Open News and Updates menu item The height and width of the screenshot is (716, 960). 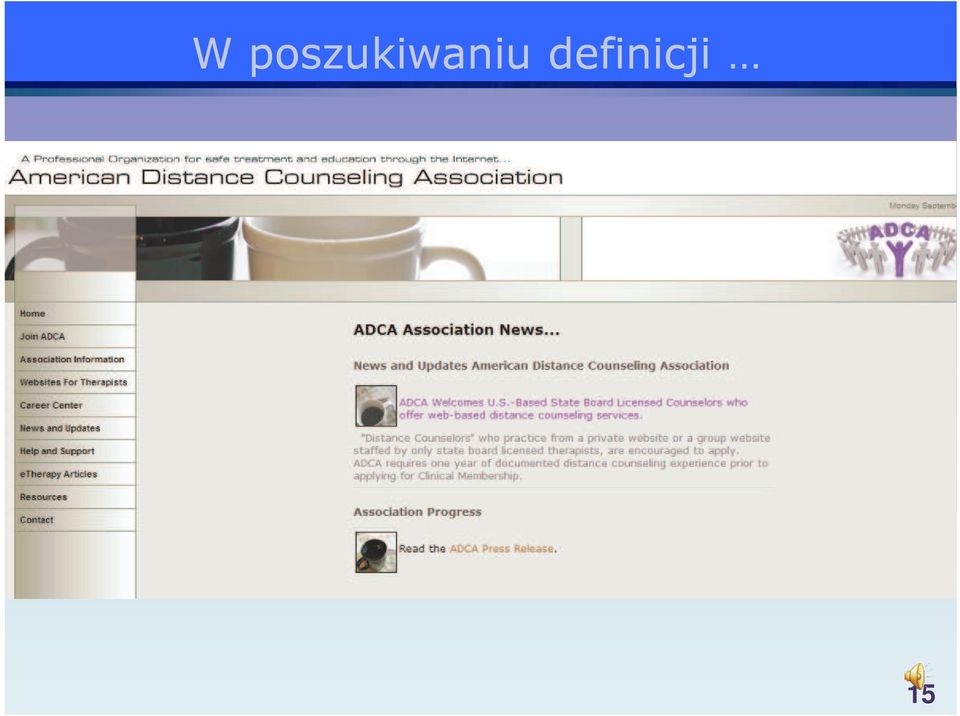[x=75, y=428]
